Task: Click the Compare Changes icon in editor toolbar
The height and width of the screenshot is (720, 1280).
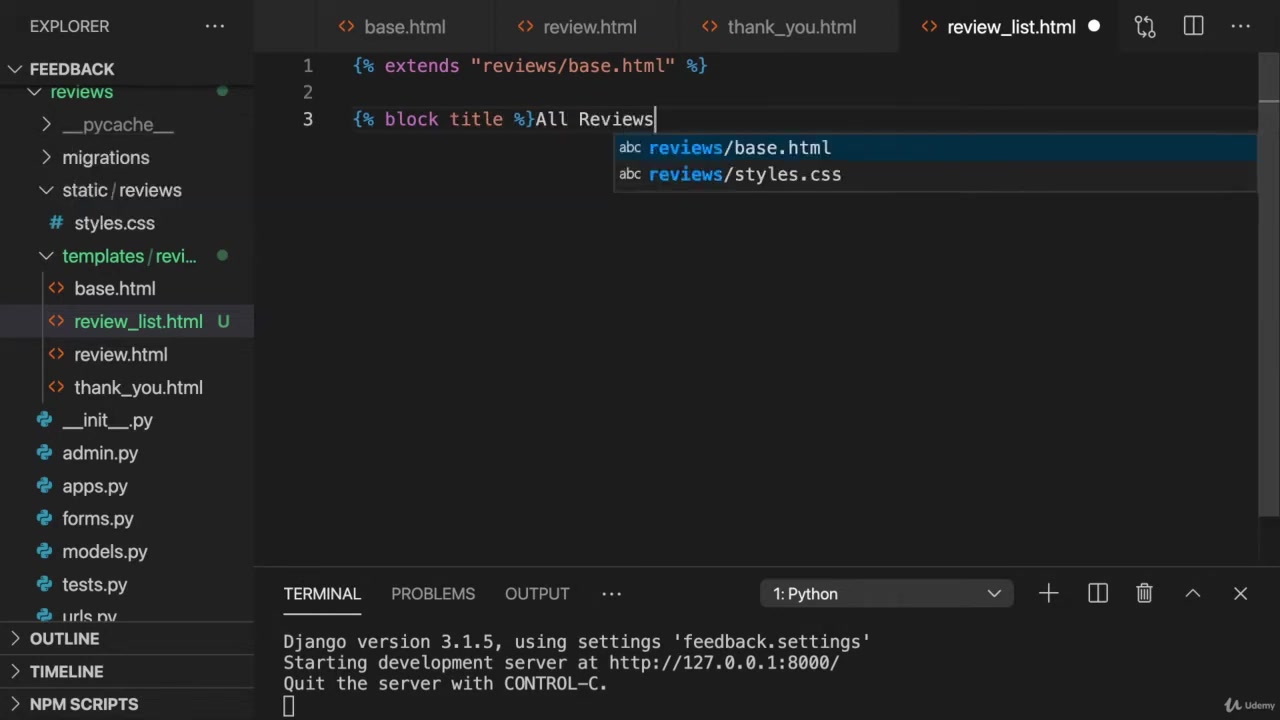Action: (1145, 27)
